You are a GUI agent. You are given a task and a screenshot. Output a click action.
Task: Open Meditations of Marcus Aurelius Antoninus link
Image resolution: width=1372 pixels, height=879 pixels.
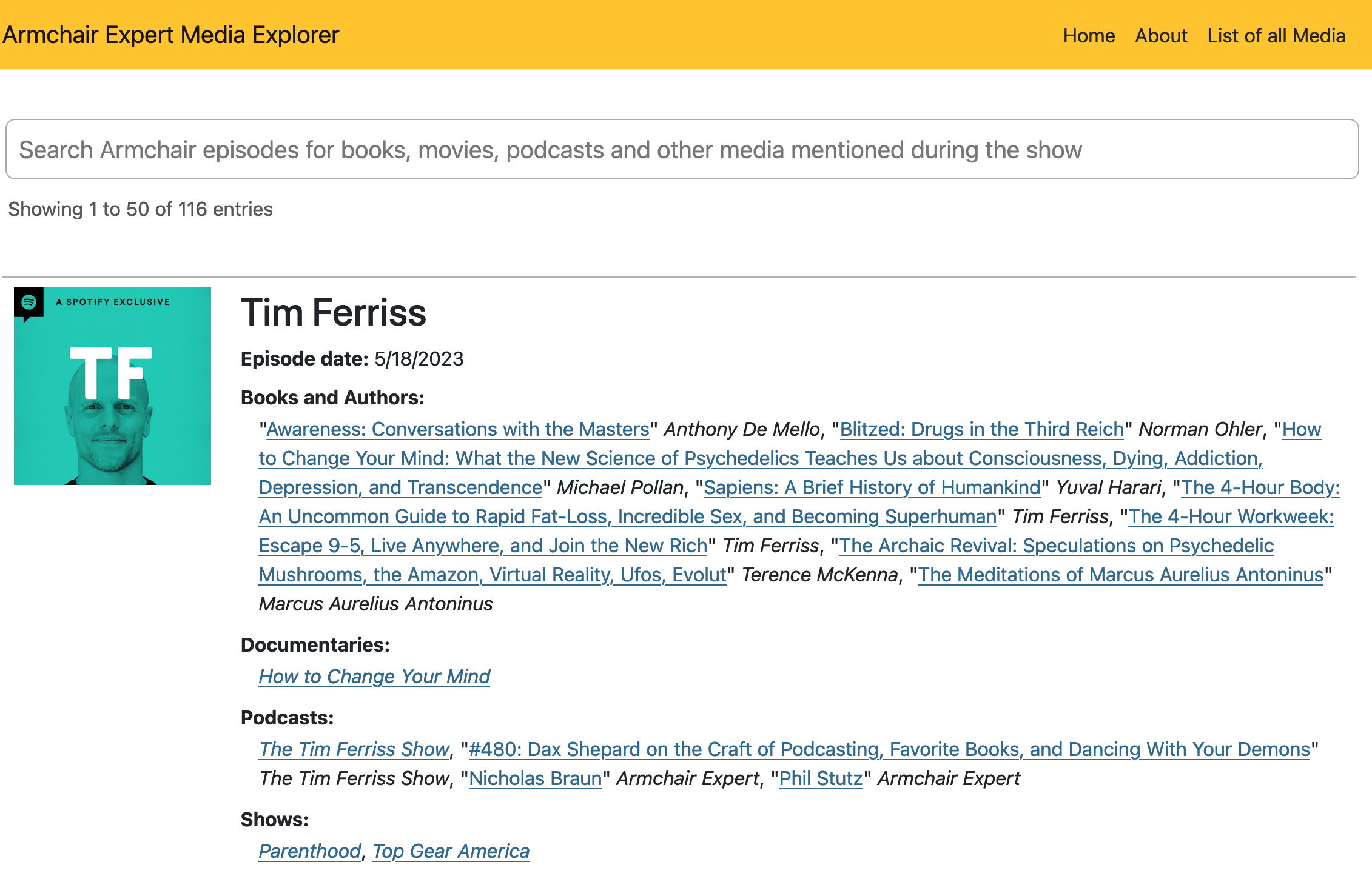(1121, 575)
